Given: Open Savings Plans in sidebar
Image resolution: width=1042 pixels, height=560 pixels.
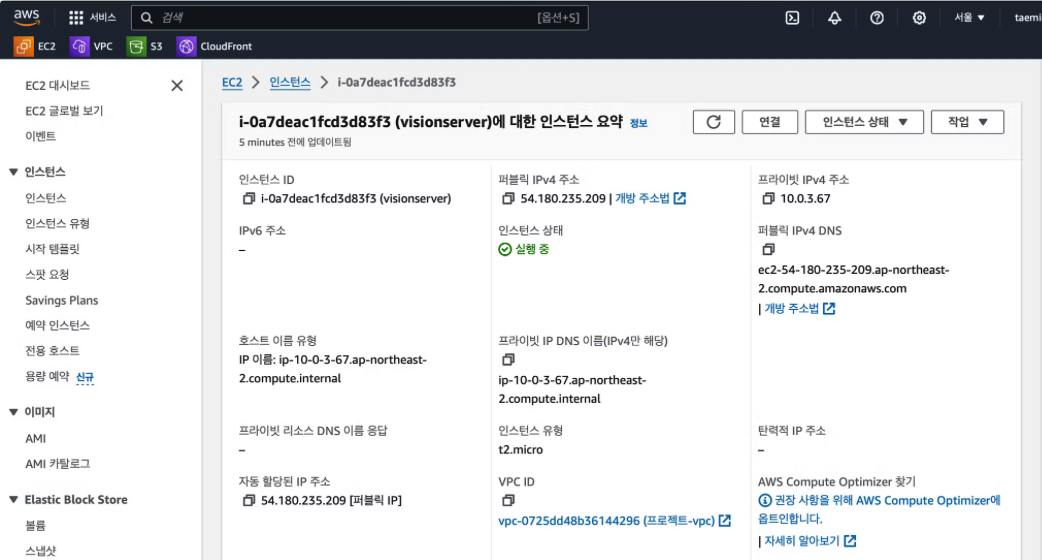Looking at the screenshot, I should 62,300.
